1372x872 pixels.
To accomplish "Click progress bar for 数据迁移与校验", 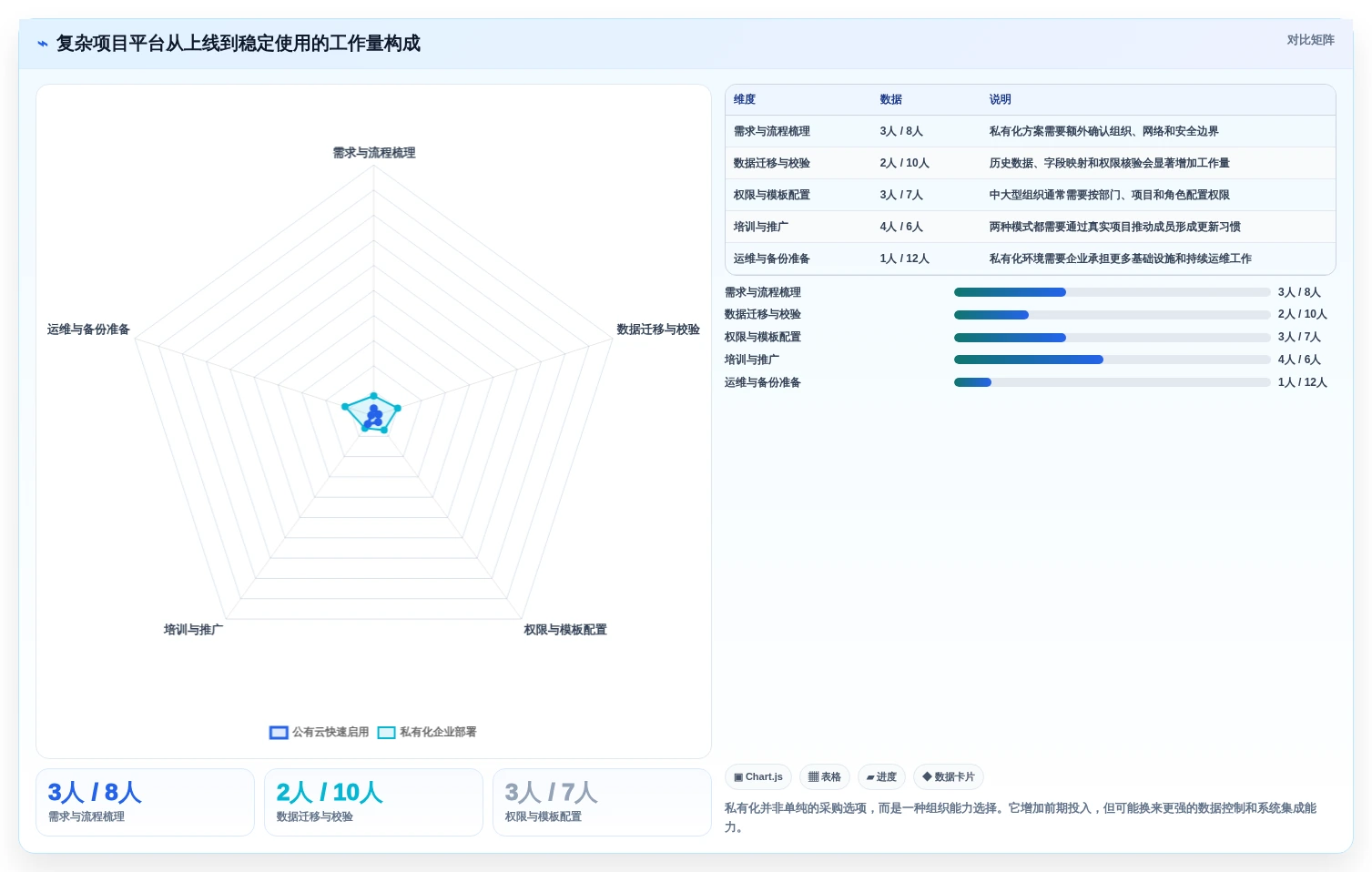I will coord(1112,315).
